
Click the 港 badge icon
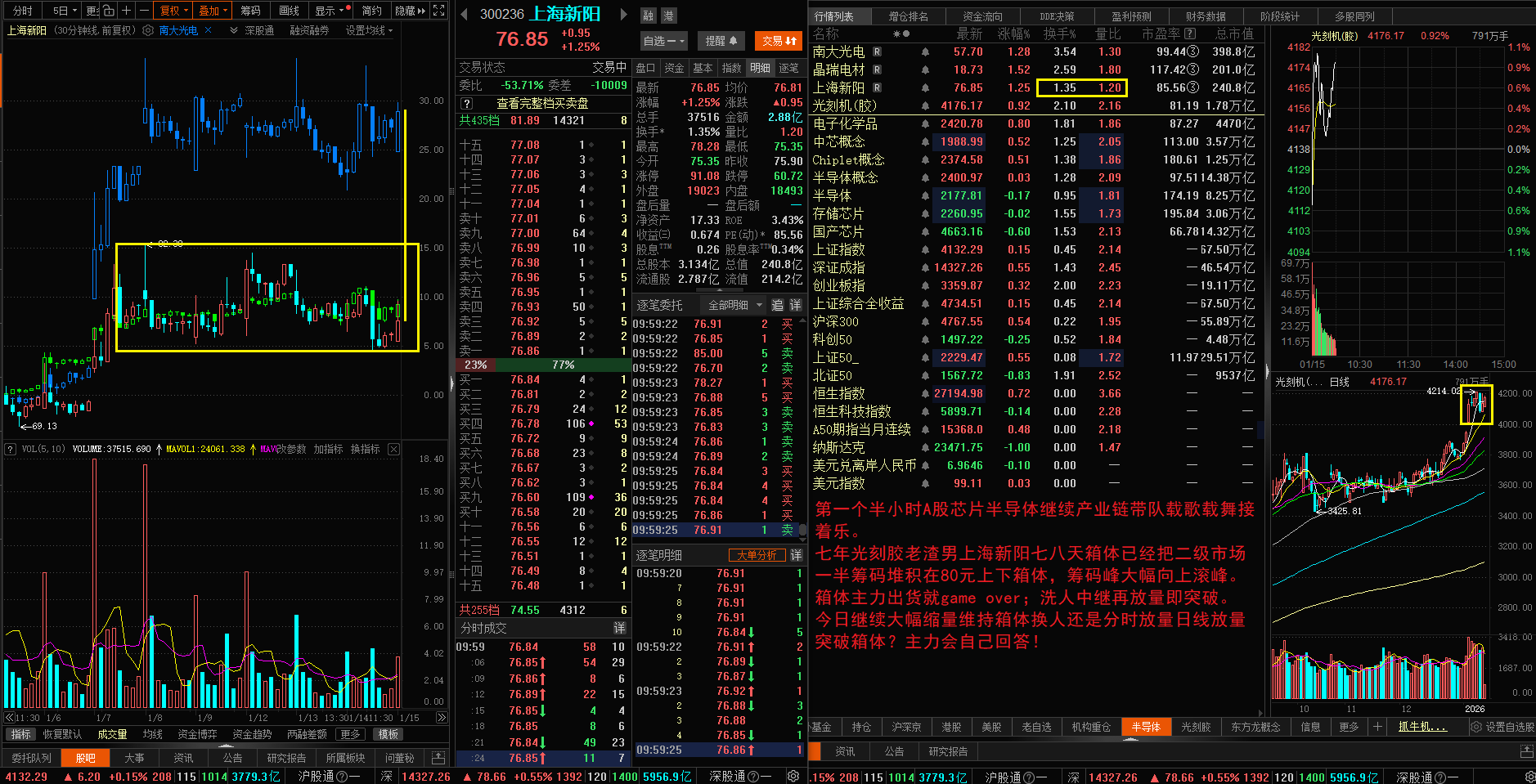668,16
